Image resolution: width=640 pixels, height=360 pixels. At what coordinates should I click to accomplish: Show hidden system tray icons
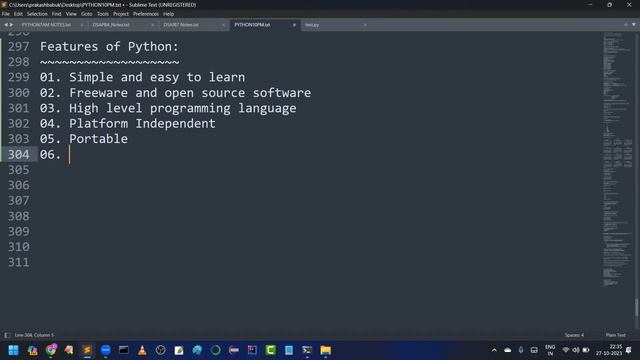494,350
